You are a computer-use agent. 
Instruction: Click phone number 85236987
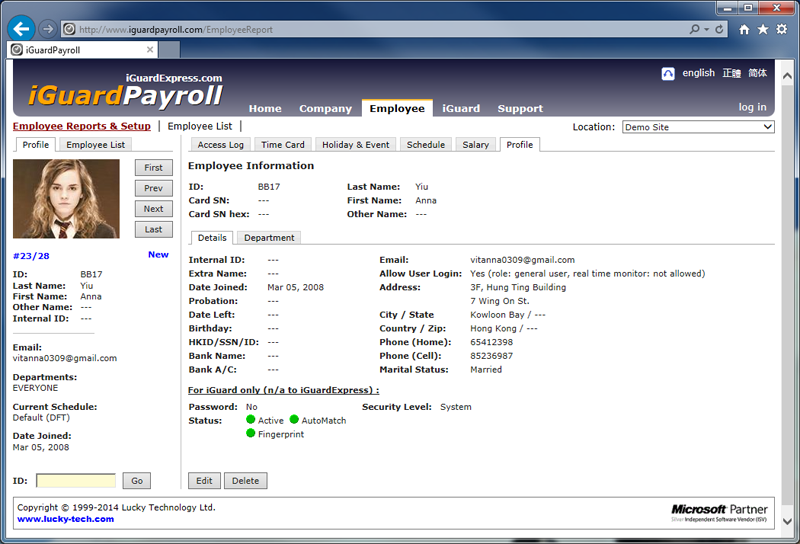[491, 356]
